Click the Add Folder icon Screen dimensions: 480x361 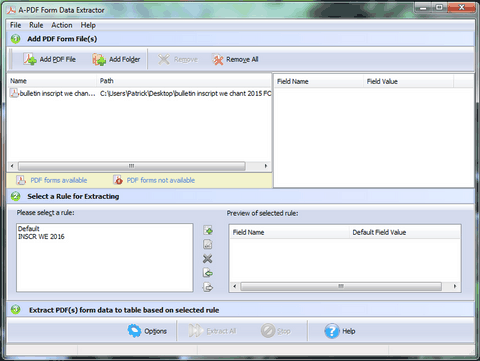pos(99,59)
